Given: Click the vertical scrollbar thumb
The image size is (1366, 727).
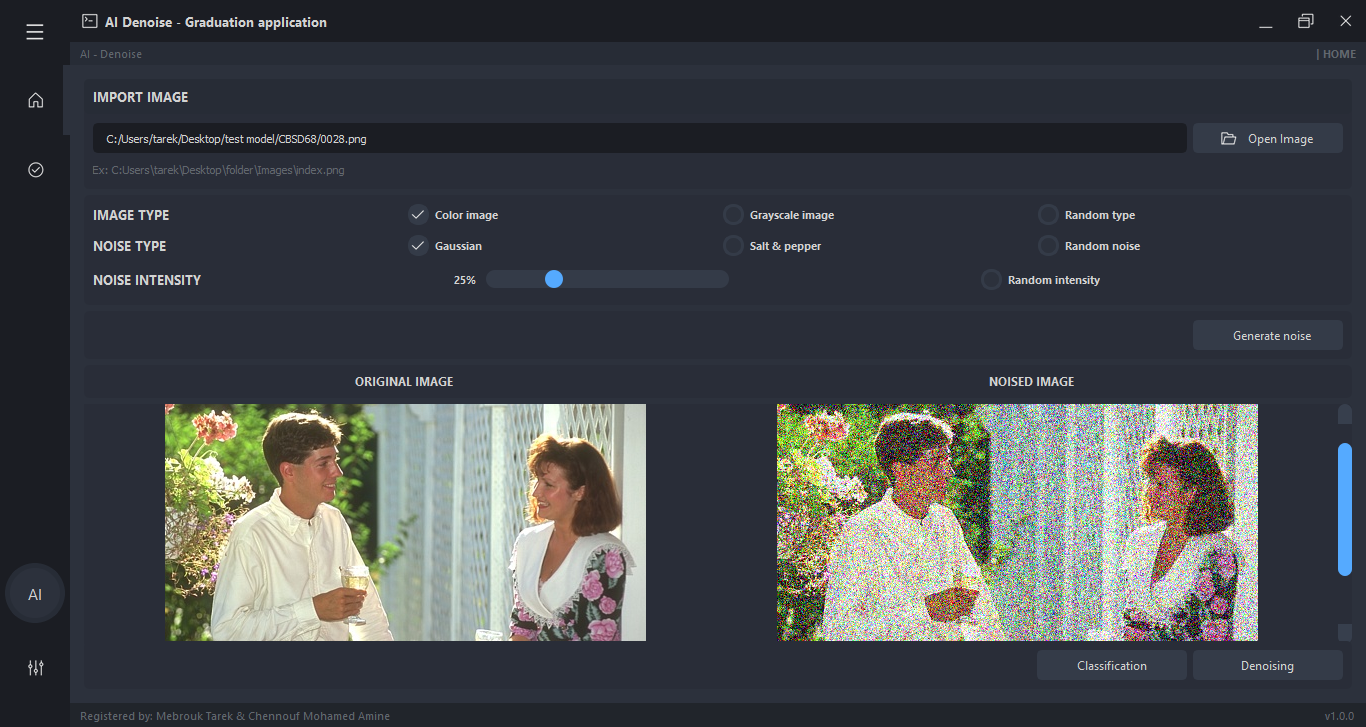Looking at the screenshot, I should [1345, 510].
